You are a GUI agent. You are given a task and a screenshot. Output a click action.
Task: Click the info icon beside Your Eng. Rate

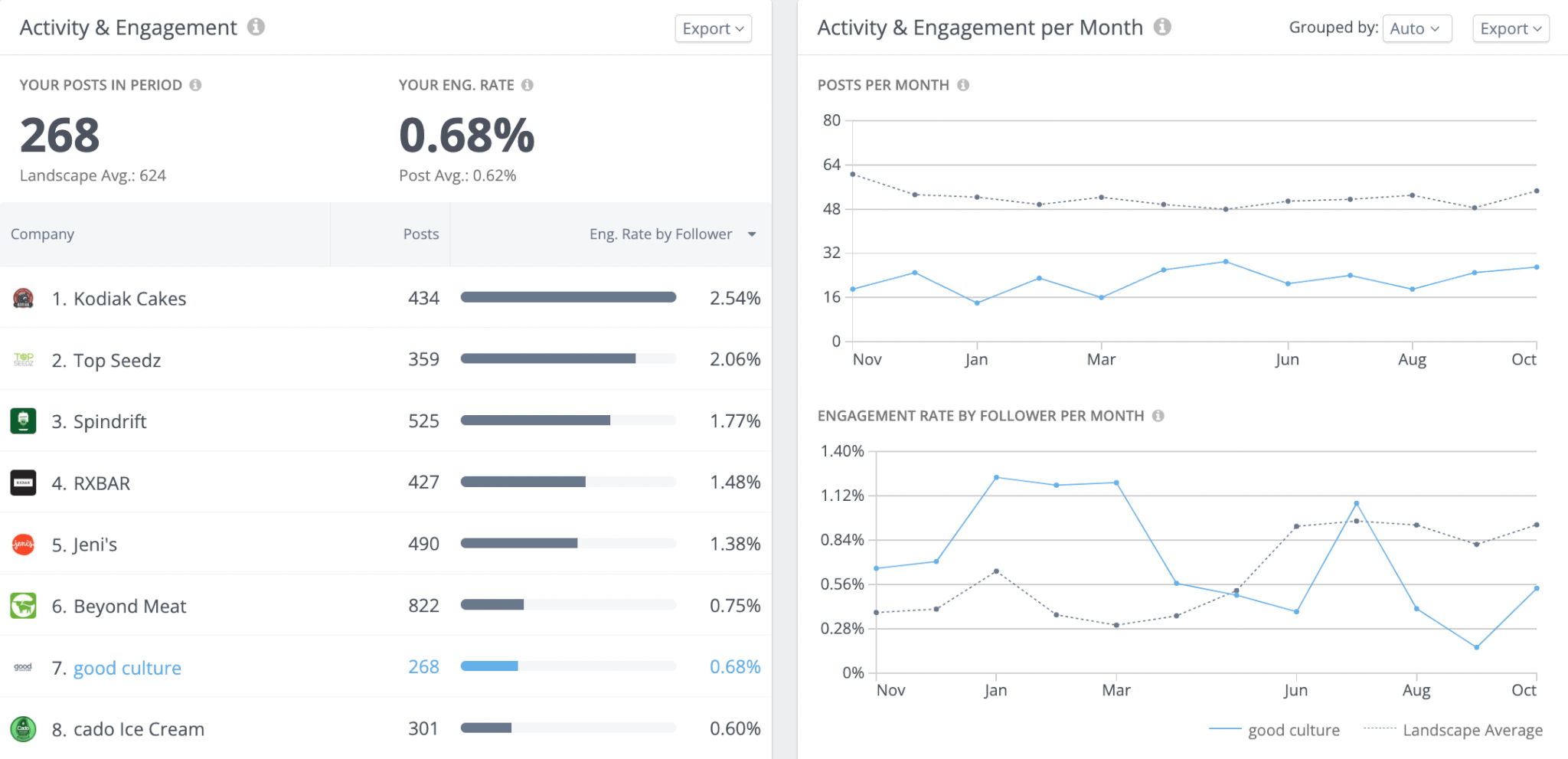pyautogui.click(x=528, y=85)
